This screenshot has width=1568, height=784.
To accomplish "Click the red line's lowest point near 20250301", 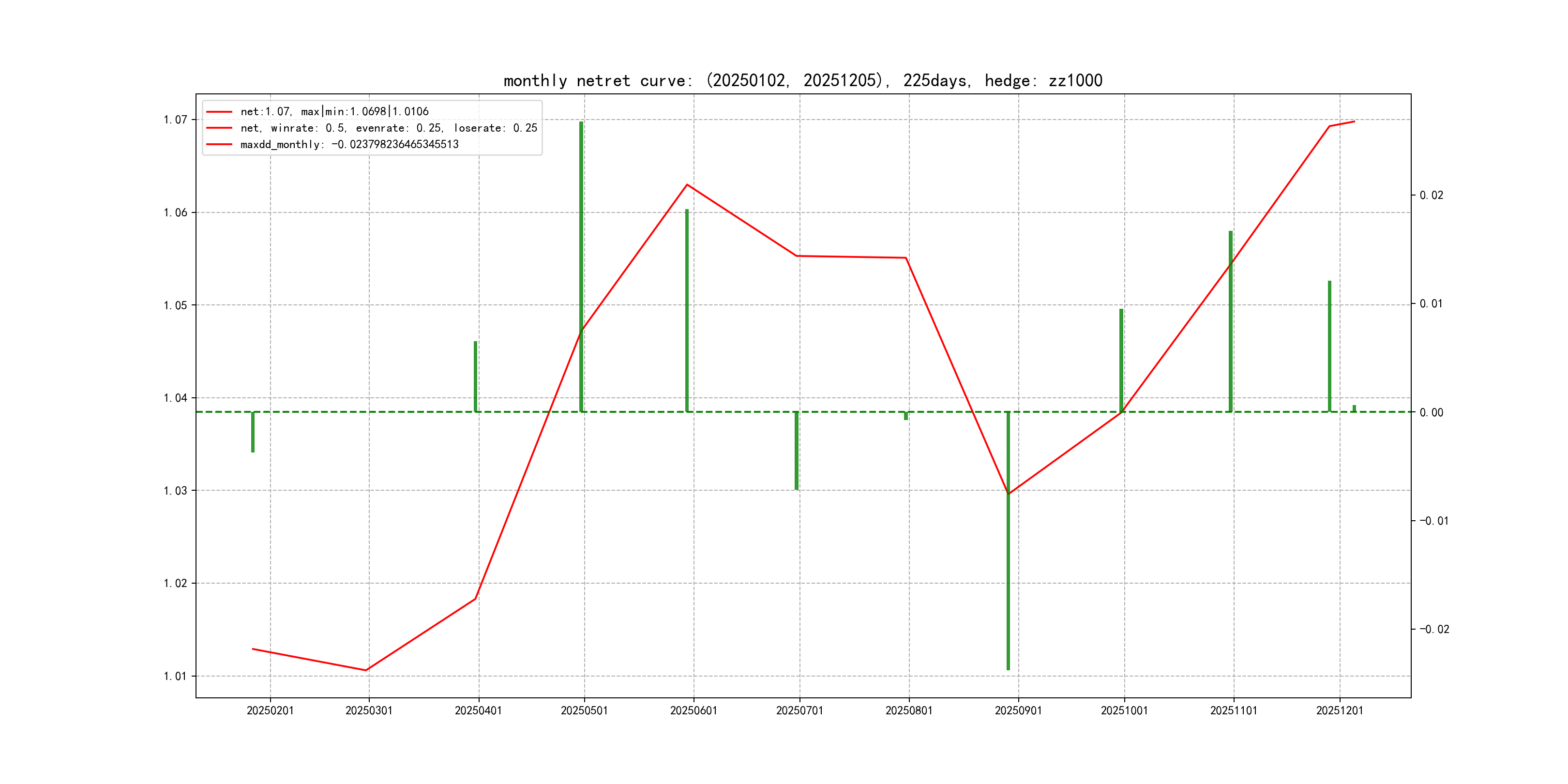I will click(366, 670).
